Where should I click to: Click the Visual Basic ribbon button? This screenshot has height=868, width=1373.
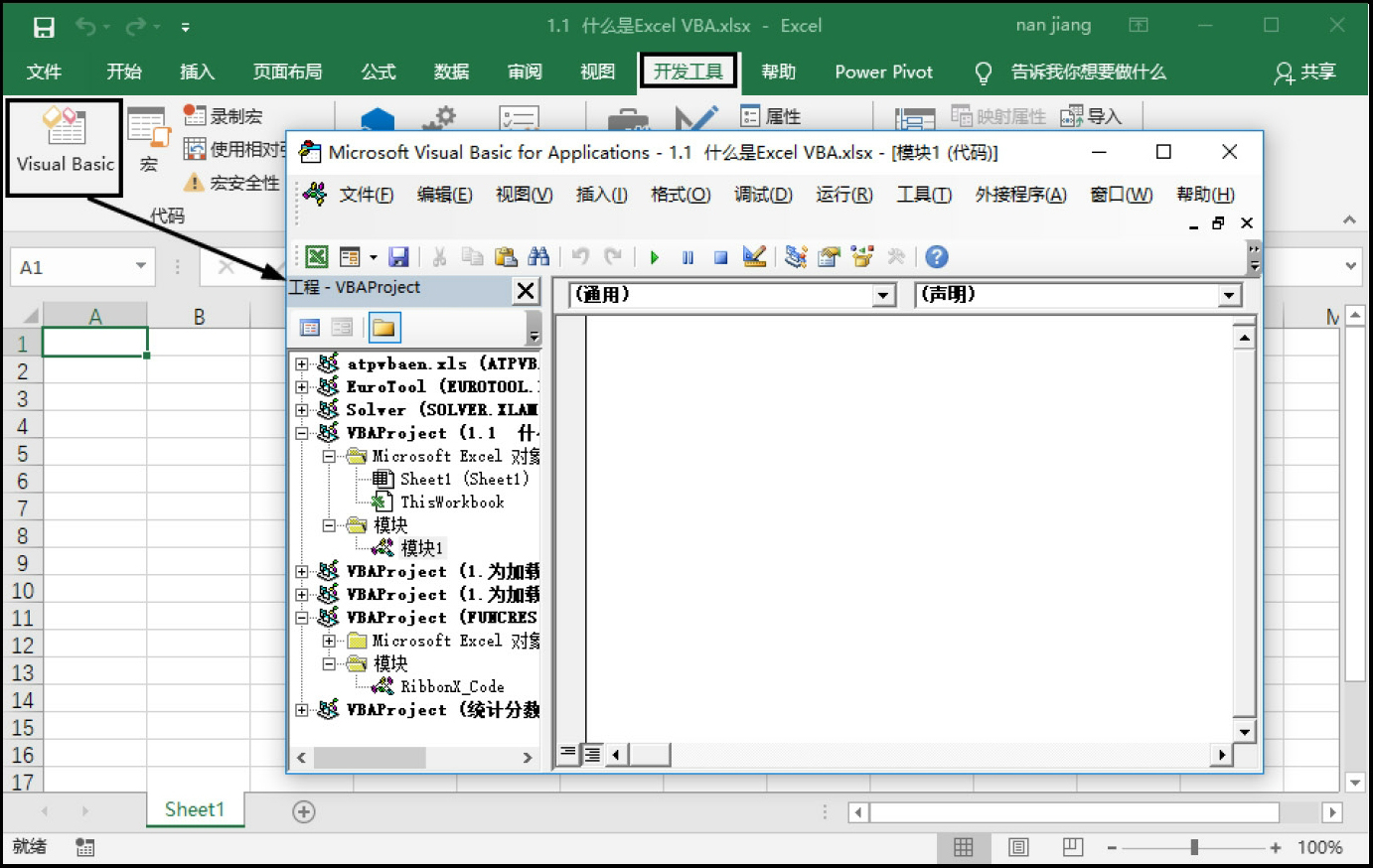point(65,145)
